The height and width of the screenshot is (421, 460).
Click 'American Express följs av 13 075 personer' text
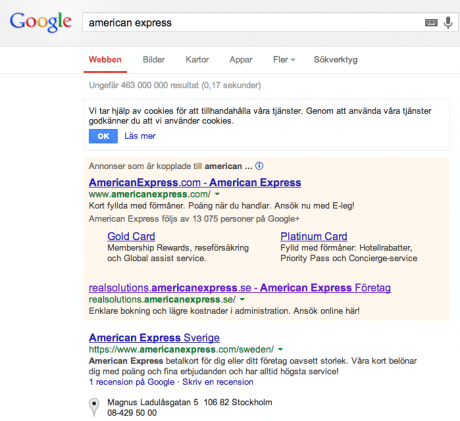(x=194, y=219)
